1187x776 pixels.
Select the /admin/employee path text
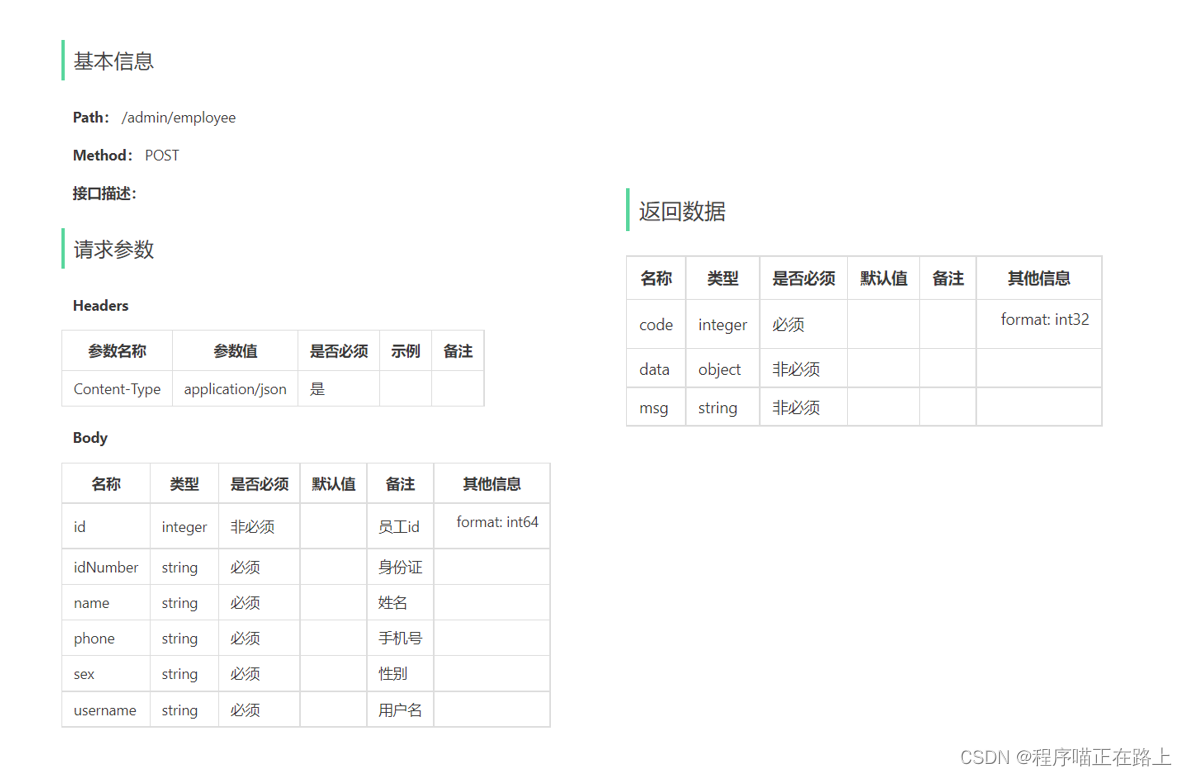pos(178,117)
